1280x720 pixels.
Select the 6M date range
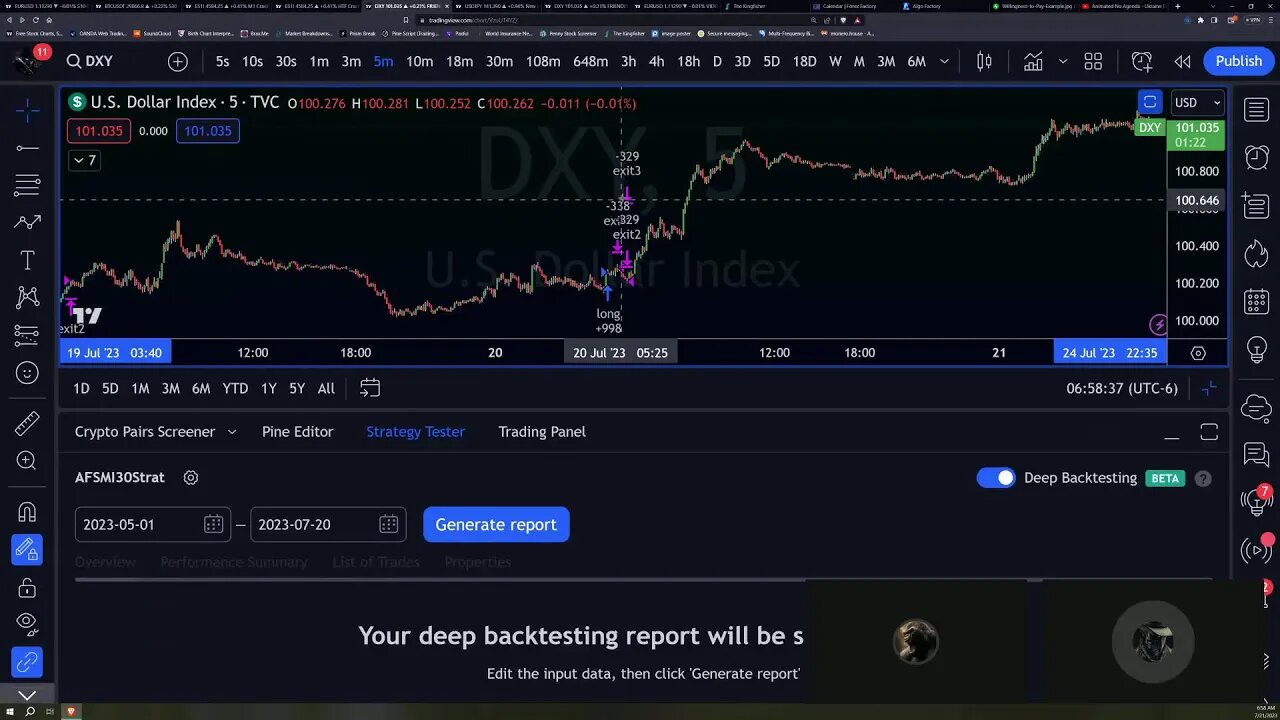(201, 388)
